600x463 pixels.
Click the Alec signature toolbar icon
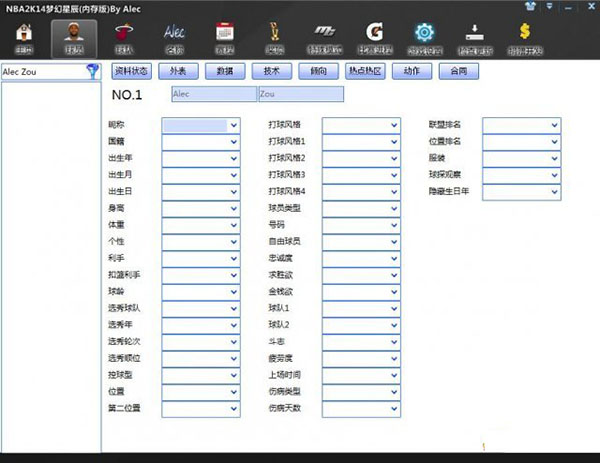click(175, 37)
